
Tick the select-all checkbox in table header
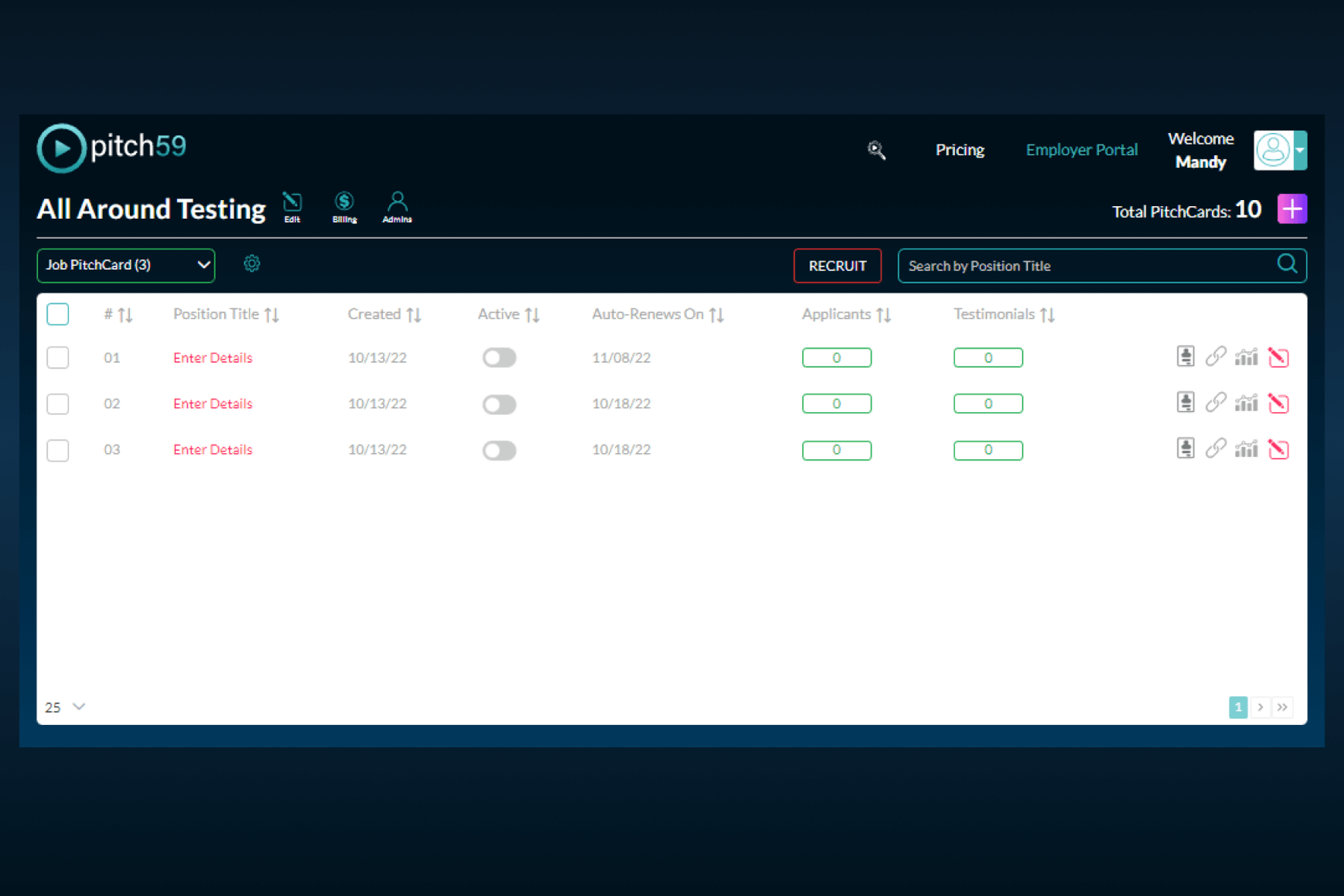coord(57,314)
